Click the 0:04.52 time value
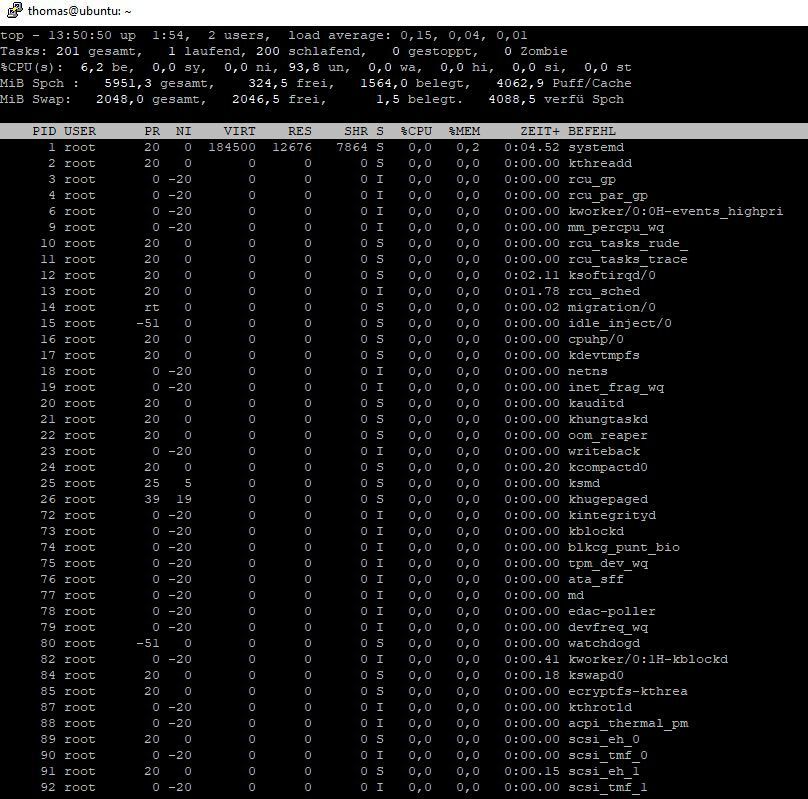Screen dimensions: 808x799 [x=532, y=147]
